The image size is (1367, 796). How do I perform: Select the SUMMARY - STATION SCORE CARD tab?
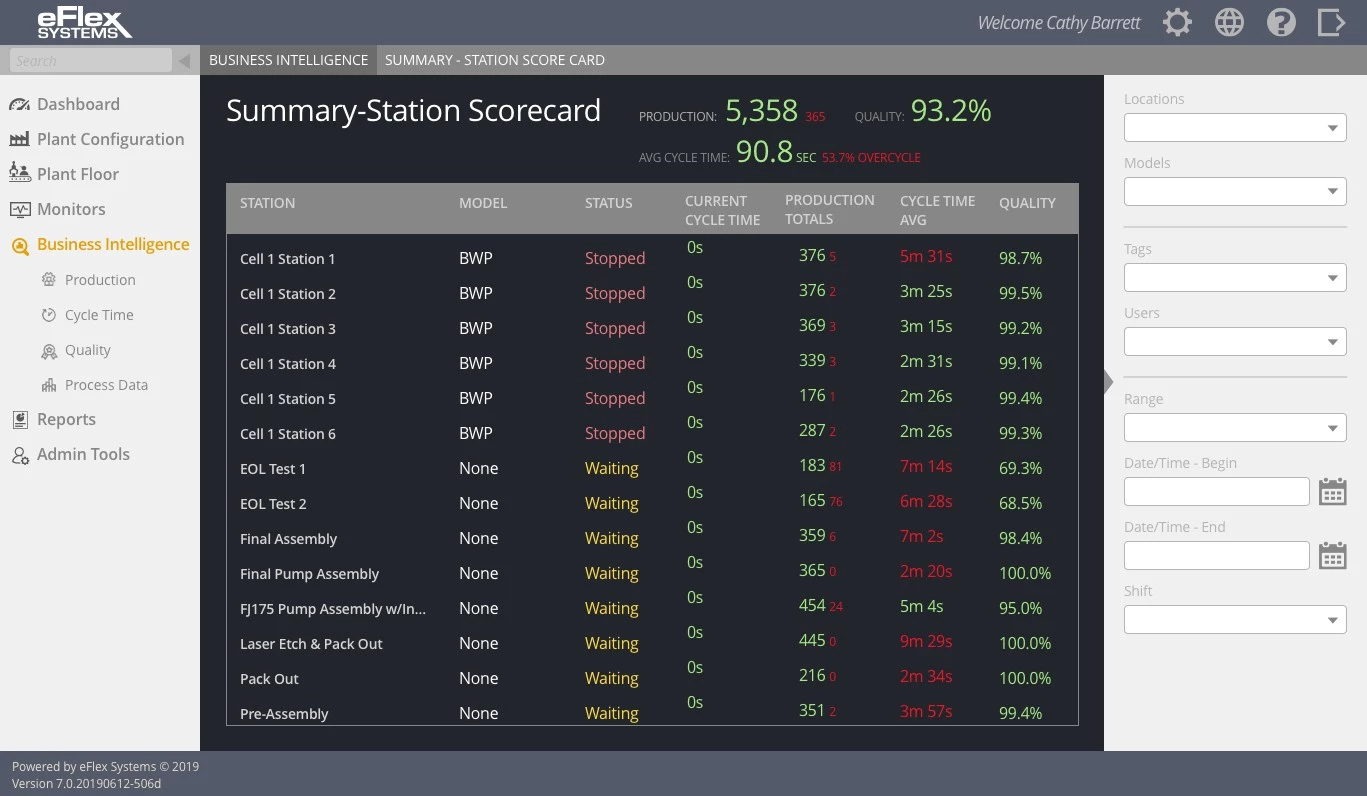494,59
